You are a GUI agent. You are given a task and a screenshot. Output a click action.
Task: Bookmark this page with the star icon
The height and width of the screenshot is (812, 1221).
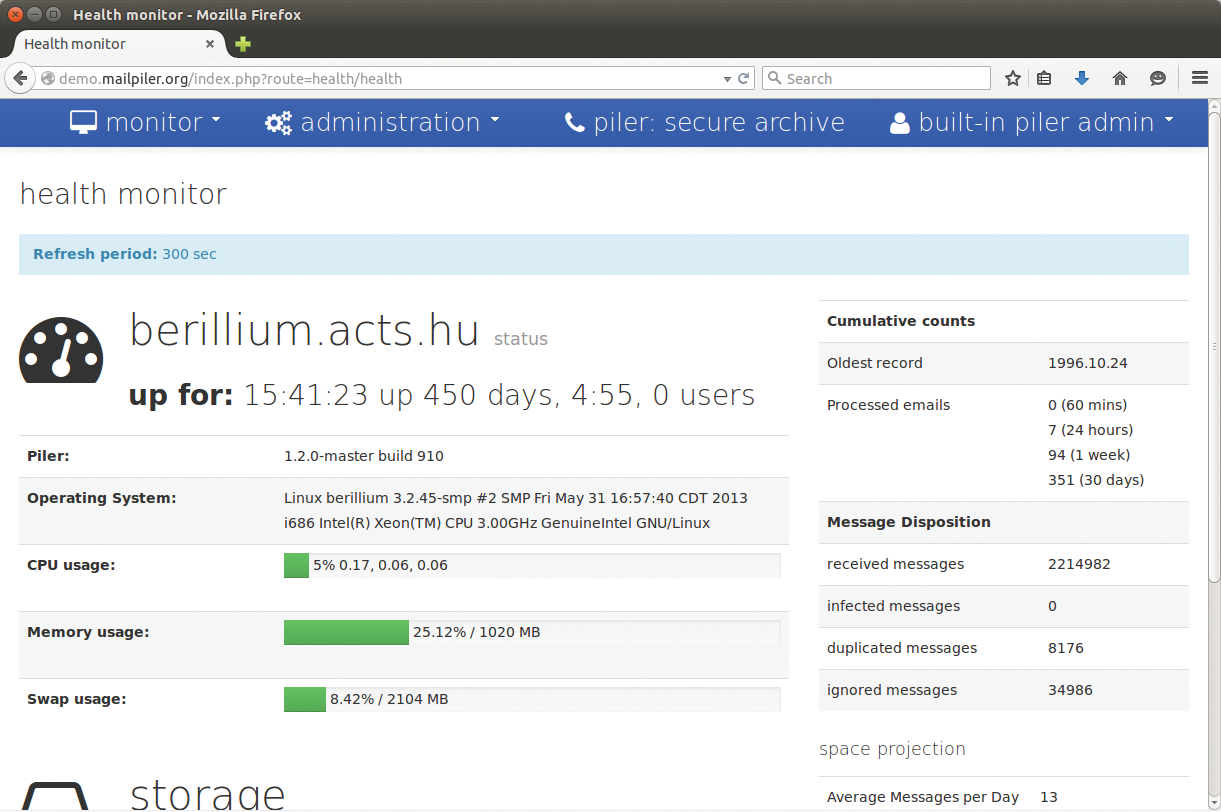1013,78
